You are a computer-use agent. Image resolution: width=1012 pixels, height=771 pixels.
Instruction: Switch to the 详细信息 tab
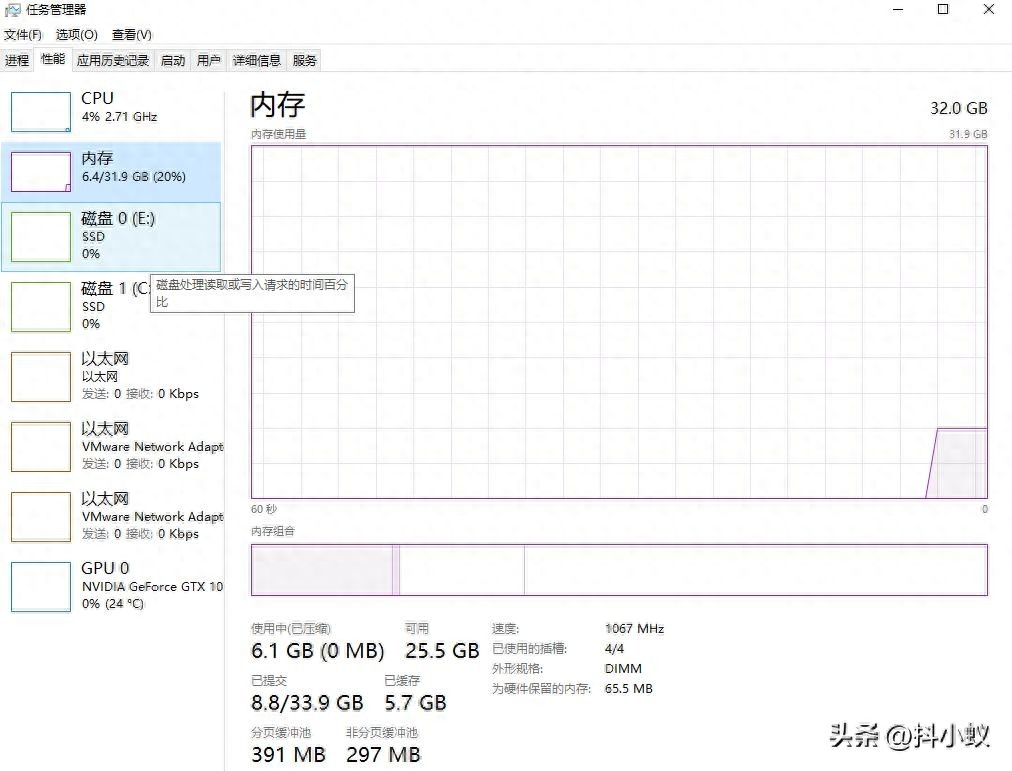[x=257, y=61]
